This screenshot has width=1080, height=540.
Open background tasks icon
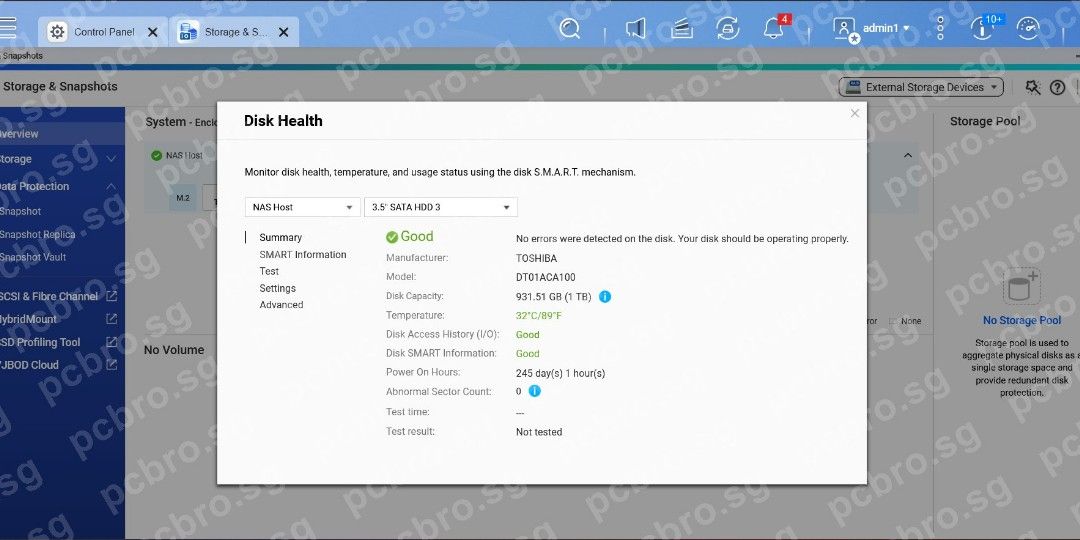[682, 28]
